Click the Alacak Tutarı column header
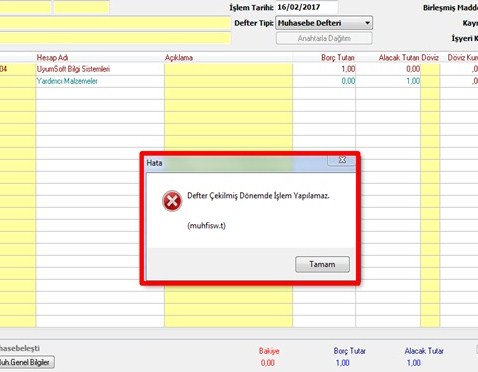The width and height of the screenshot is (478, 372). tap(399, 58)
